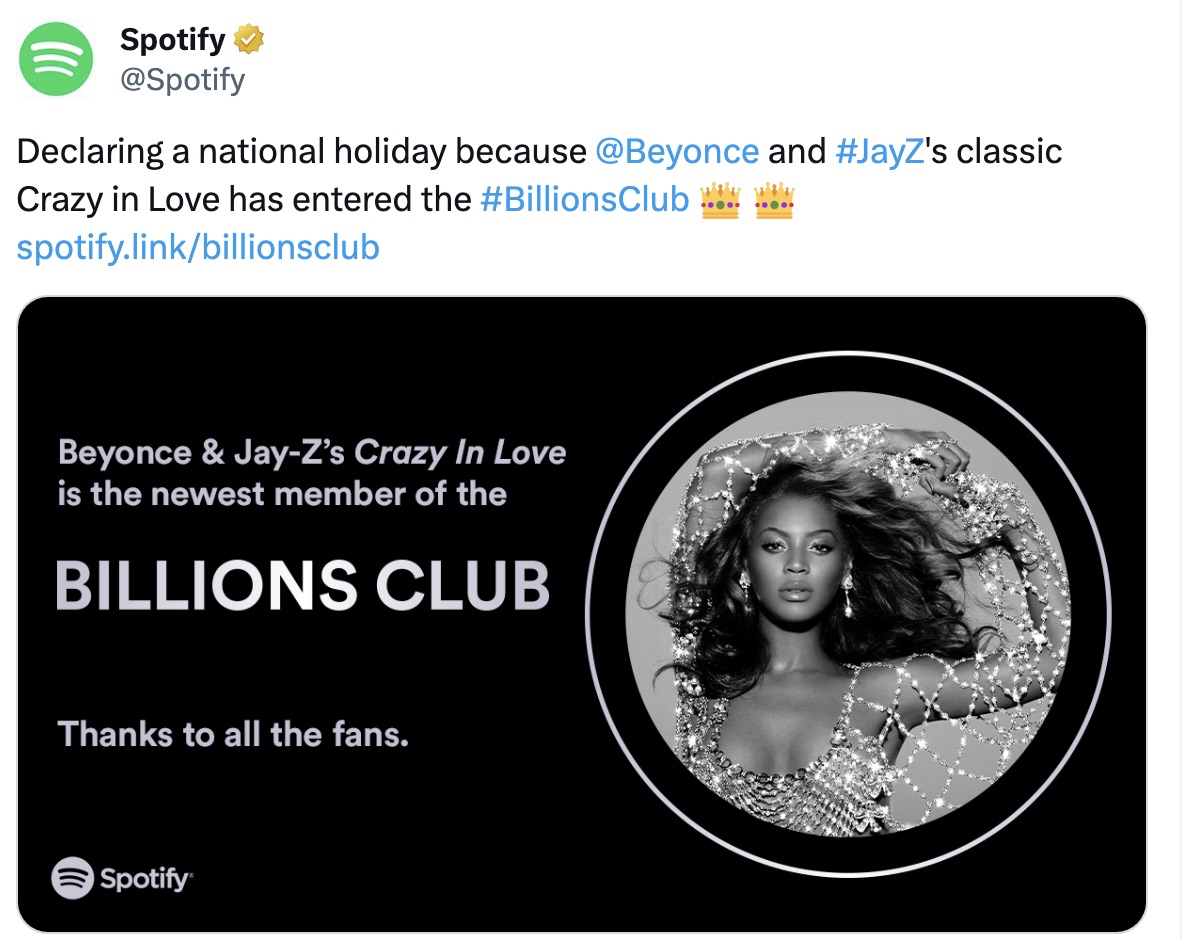The height and width of the screenshot is (940, 1191).
Task: Open the Spotify display name profile link
Action: [x=174, y=41]
